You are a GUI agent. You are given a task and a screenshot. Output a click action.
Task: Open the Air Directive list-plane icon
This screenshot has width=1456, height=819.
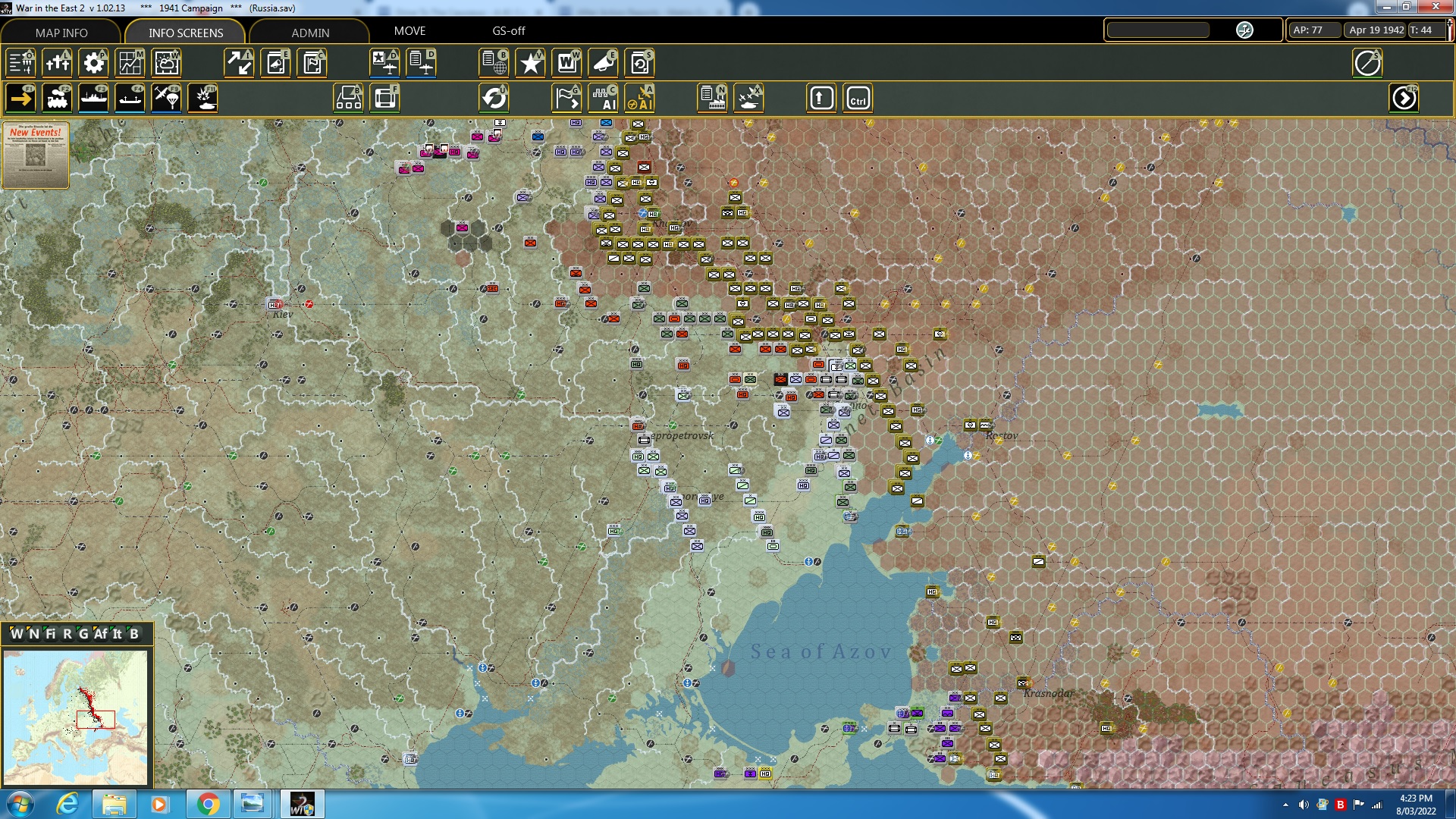pyautogui.click(x=422, y=63)
